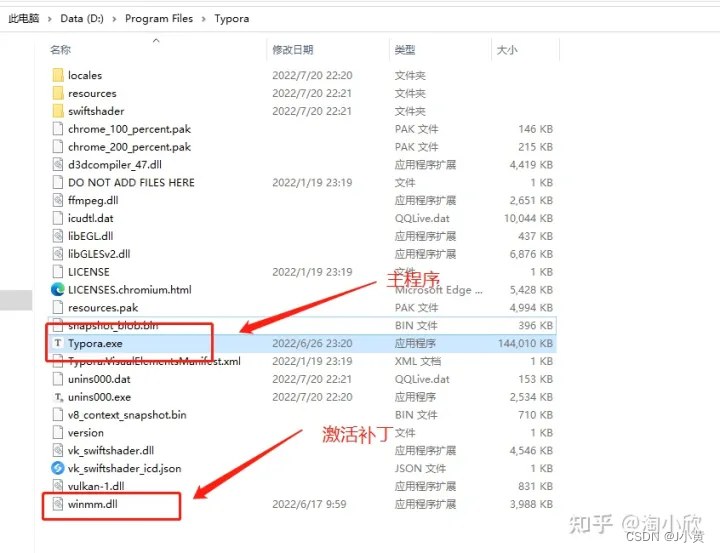Select file name ffmpeg.dll

coord(93,200)
